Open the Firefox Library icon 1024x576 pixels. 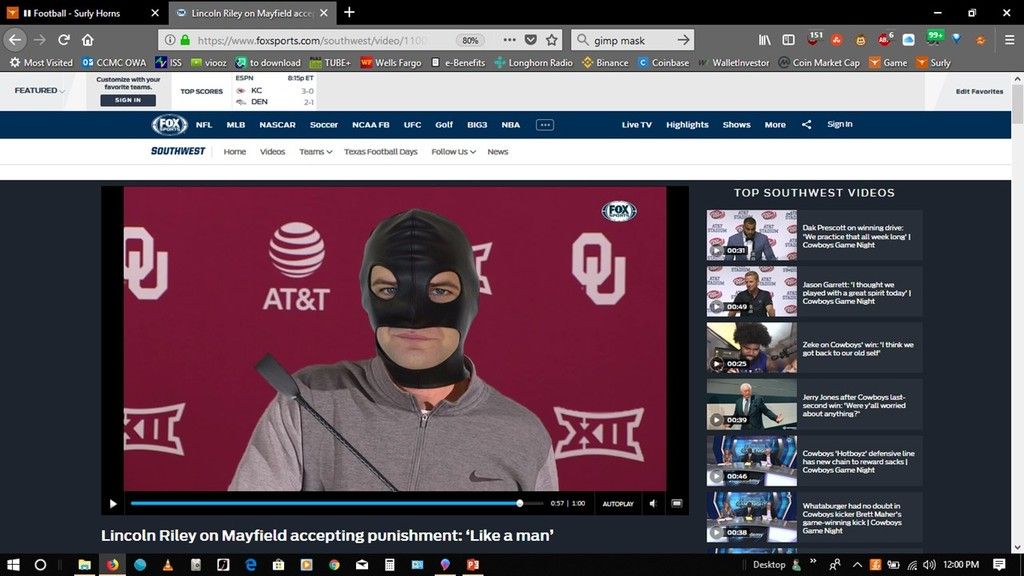click(x=765, y=40)
